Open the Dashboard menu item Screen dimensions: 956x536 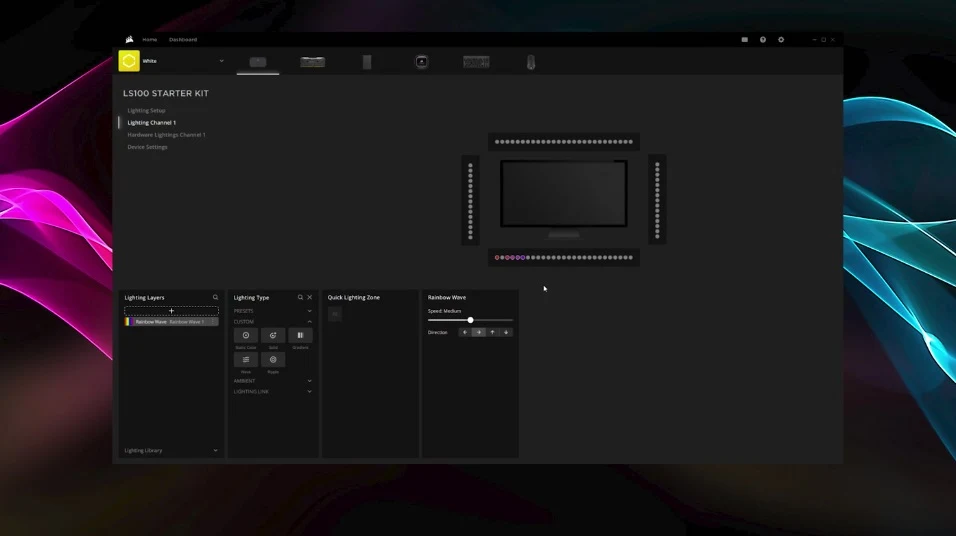click(x=183, y=40)
